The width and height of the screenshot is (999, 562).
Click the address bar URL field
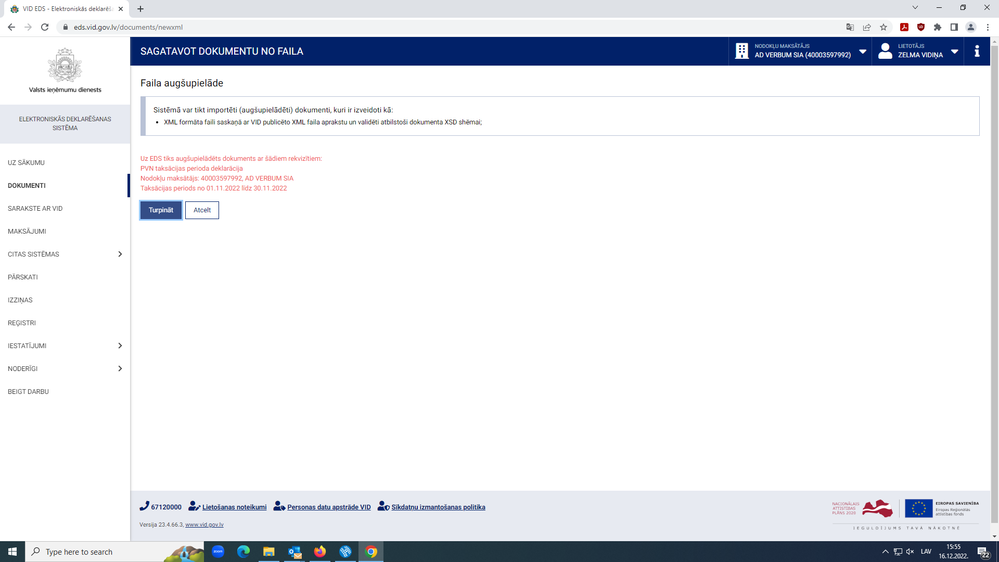pyautogui.click(x=446, y=27)
